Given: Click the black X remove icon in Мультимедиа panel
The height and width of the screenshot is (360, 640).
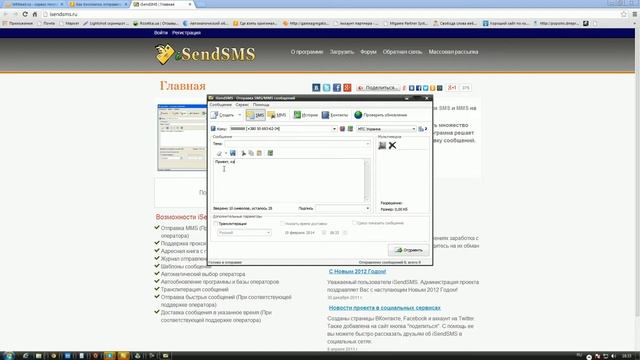Looking at the screenshot, I should click(x=392, y=145).
